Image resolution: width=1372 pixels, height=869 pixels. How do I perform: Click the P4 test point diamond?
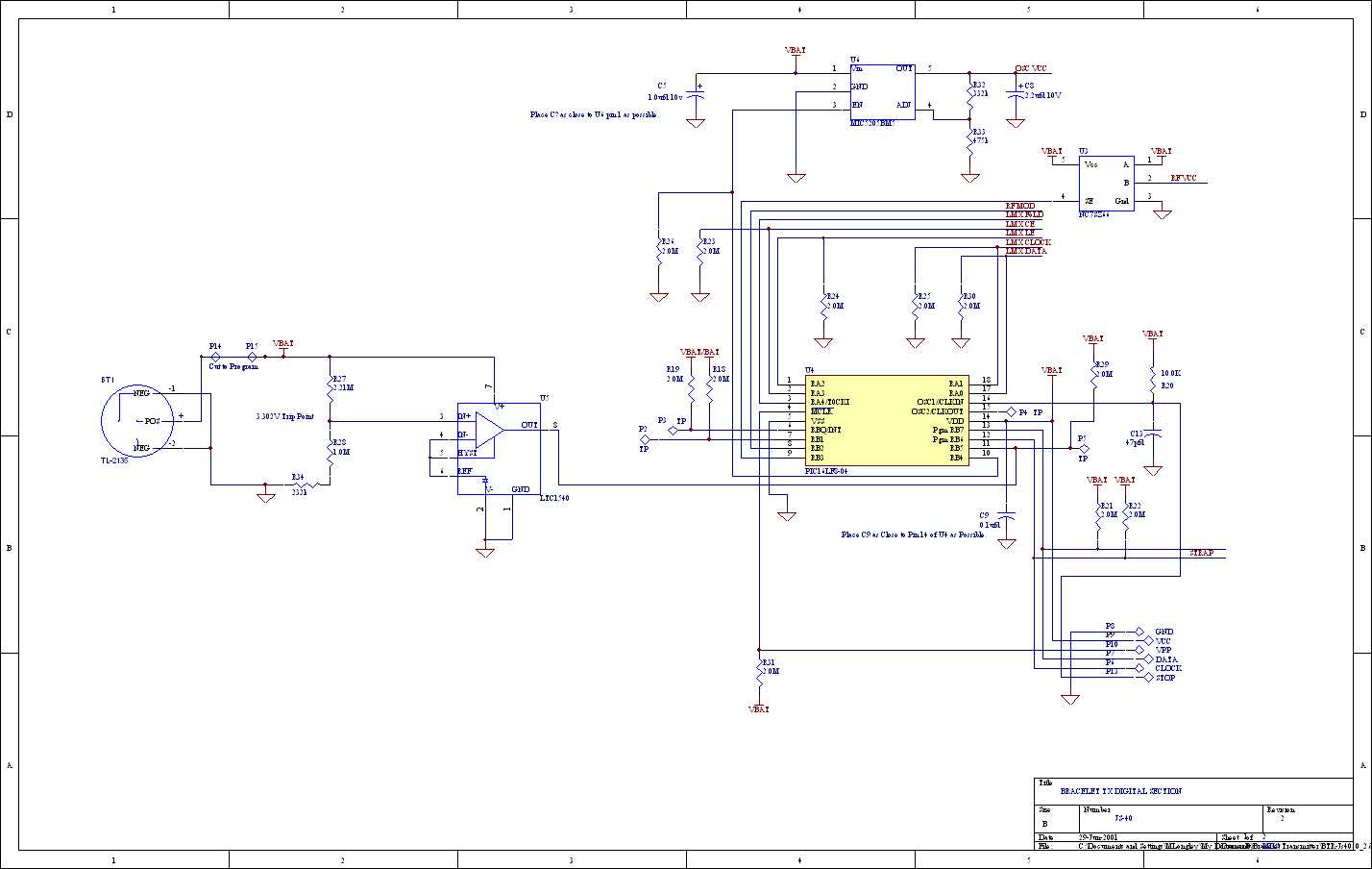(1011, 411)
